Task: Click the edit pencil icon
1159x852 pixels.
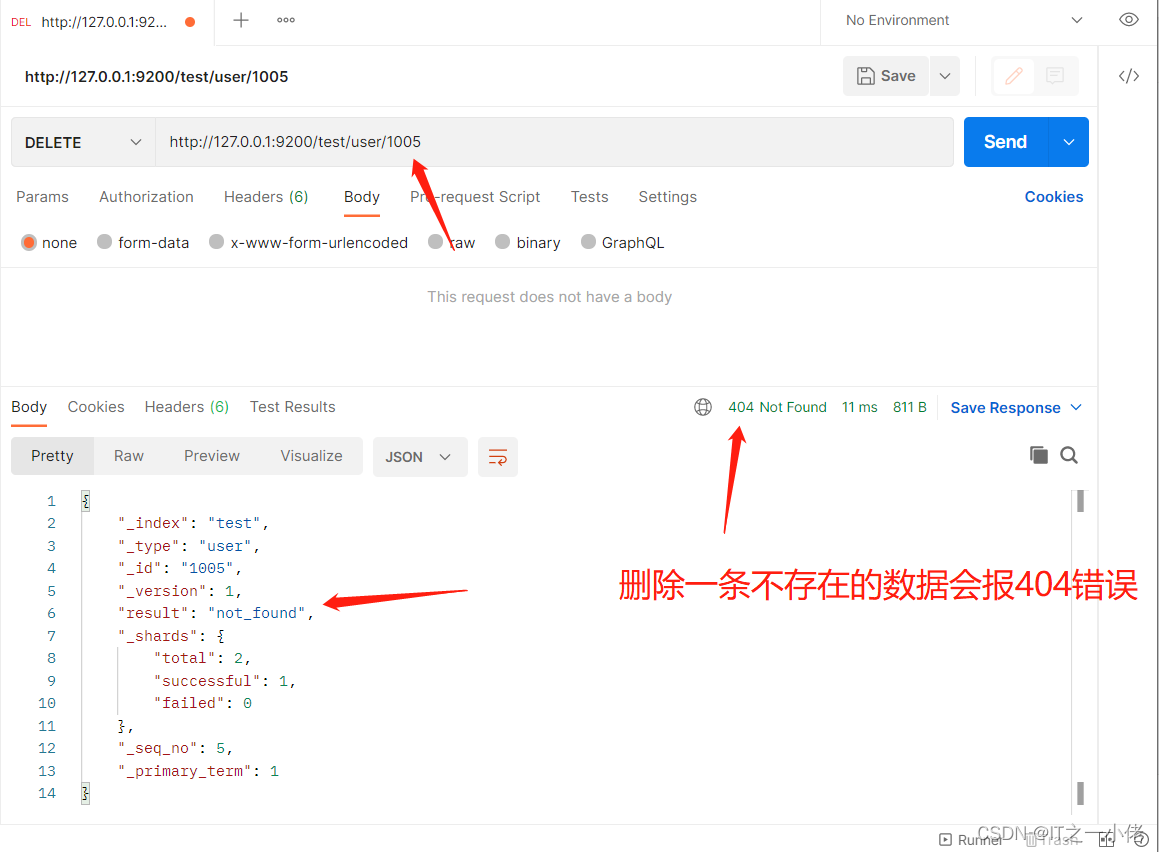Action: (1013, 75)
